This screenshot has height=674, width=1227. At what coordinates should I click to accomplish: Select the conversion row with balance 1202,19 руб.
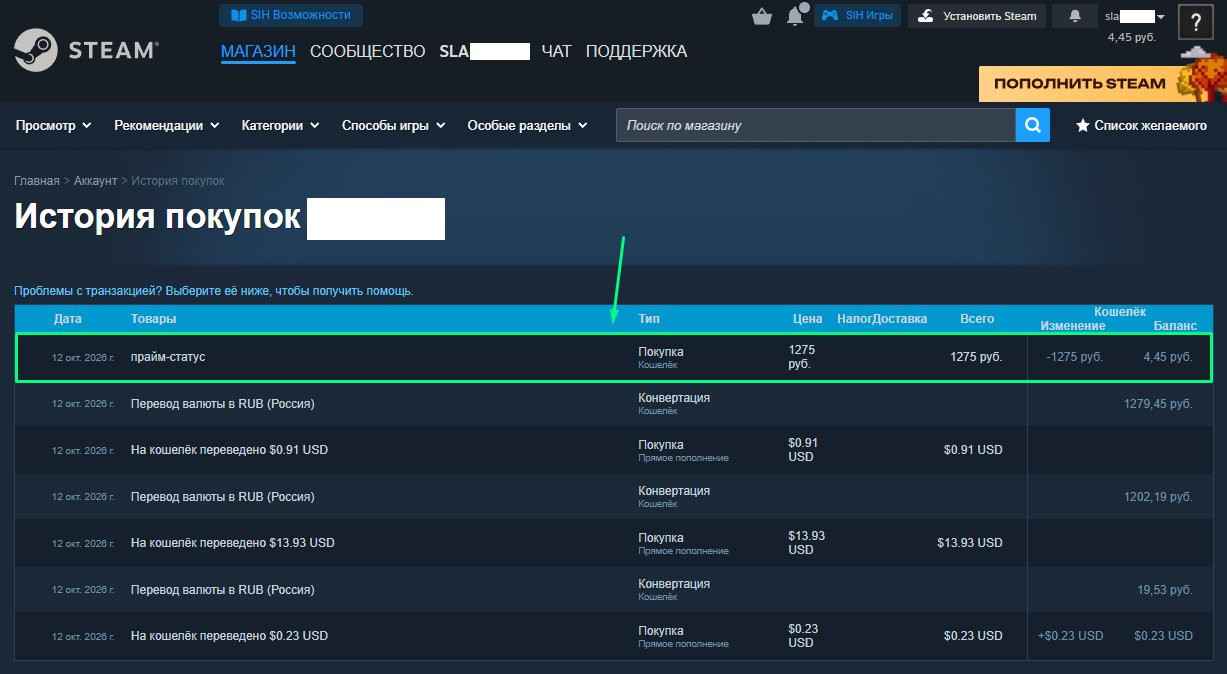(614, 496)
